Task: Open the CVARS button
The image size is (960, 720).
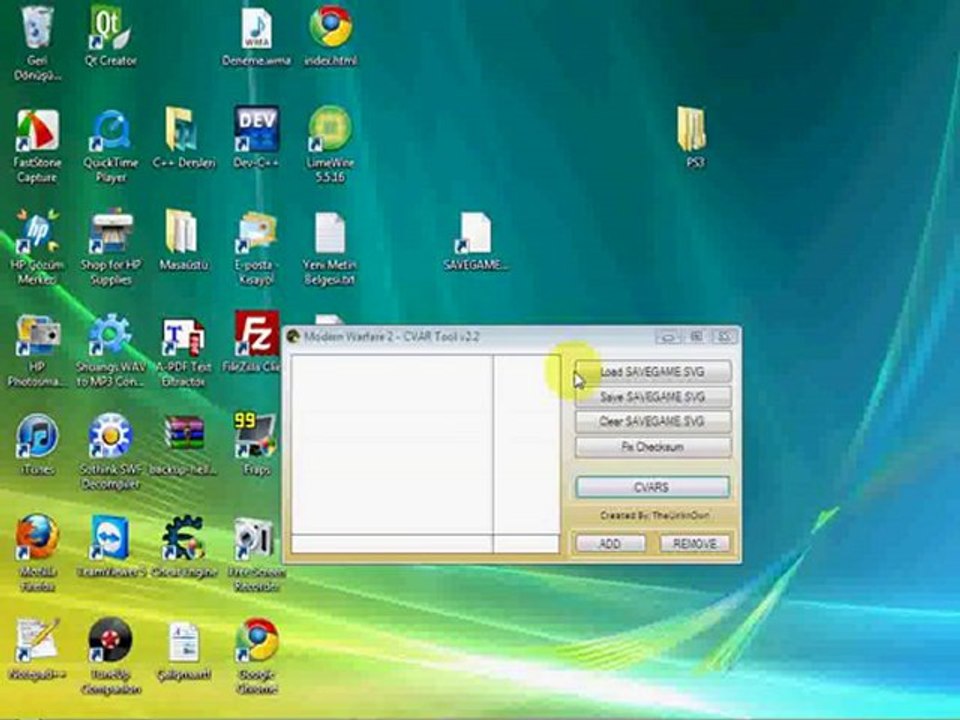Action: pos(653,487)
